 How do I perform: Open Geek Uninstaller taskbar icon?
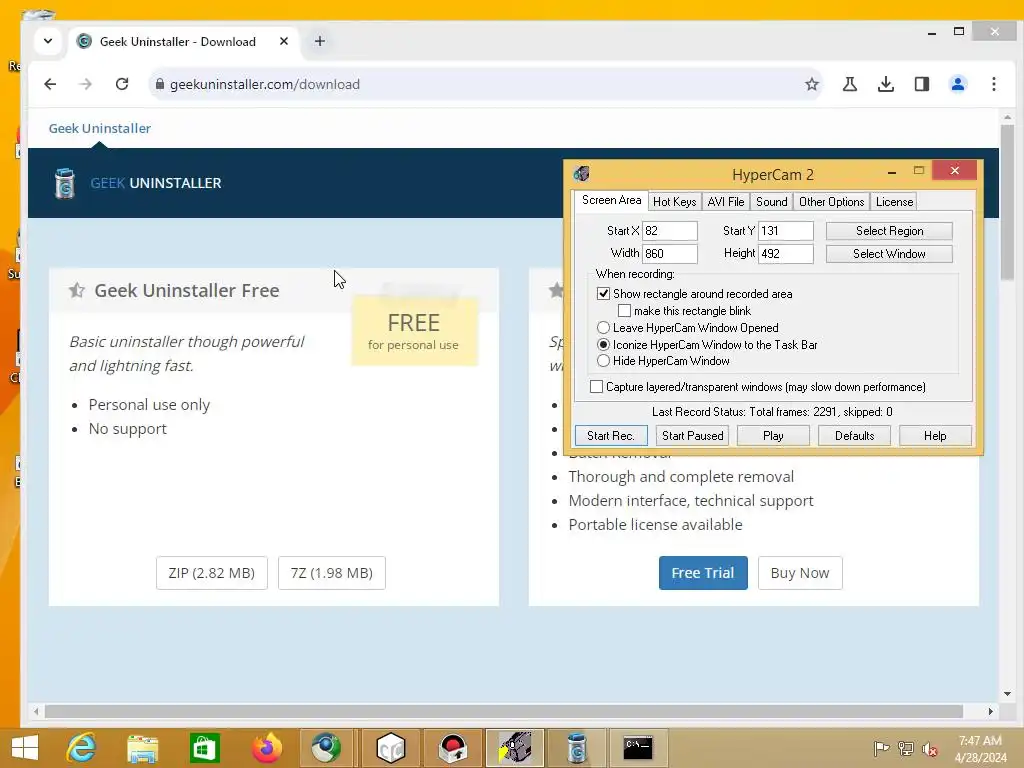[x=577, y=748]
